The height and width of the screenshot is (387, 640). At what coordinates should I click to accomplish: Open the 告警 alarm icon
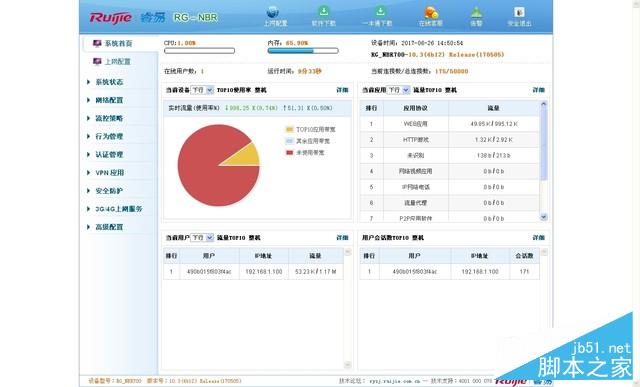click(476, 12)
